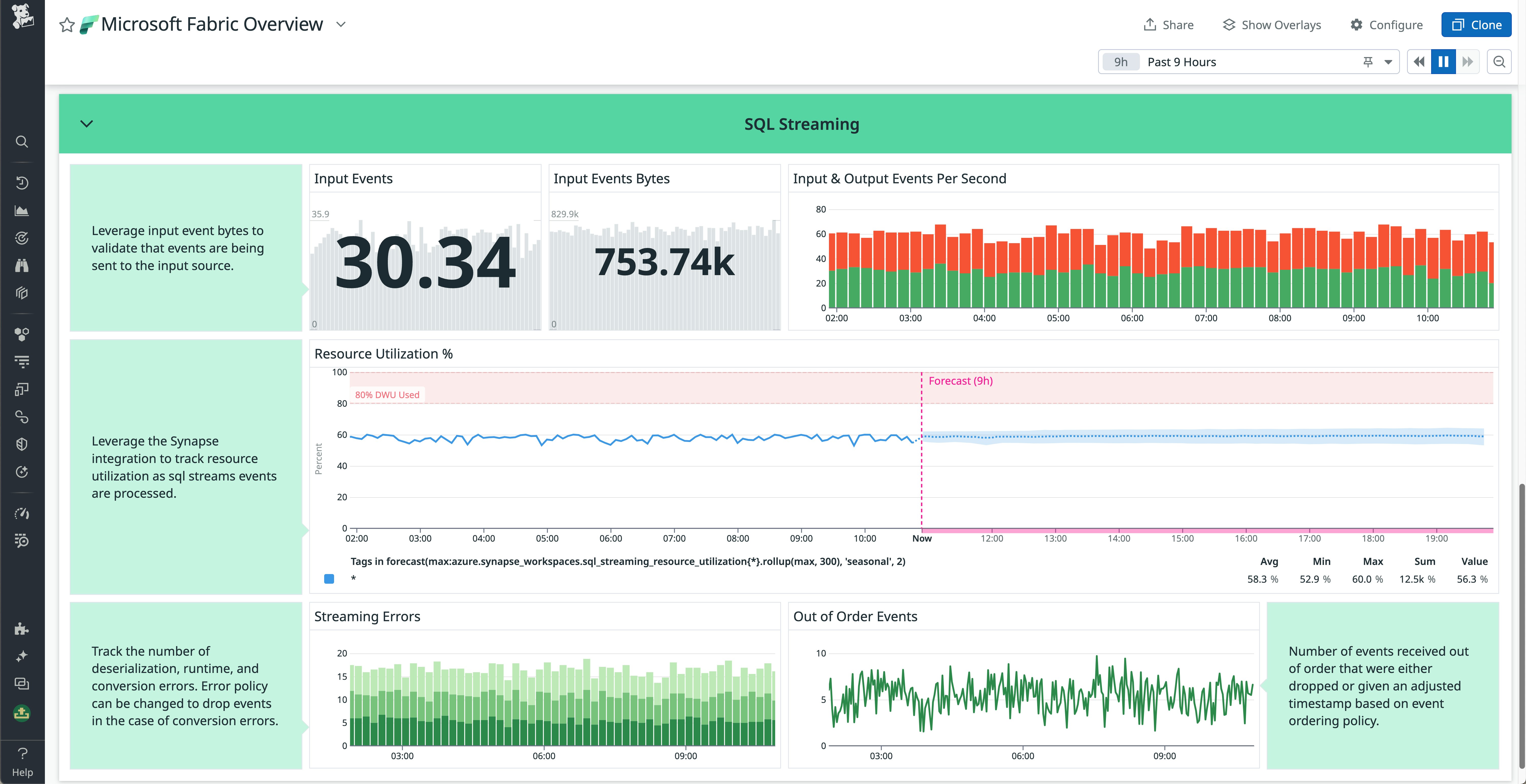Collapse the SQL Streaming section
The image size is (1526, 784).
(x=86, y=124)
